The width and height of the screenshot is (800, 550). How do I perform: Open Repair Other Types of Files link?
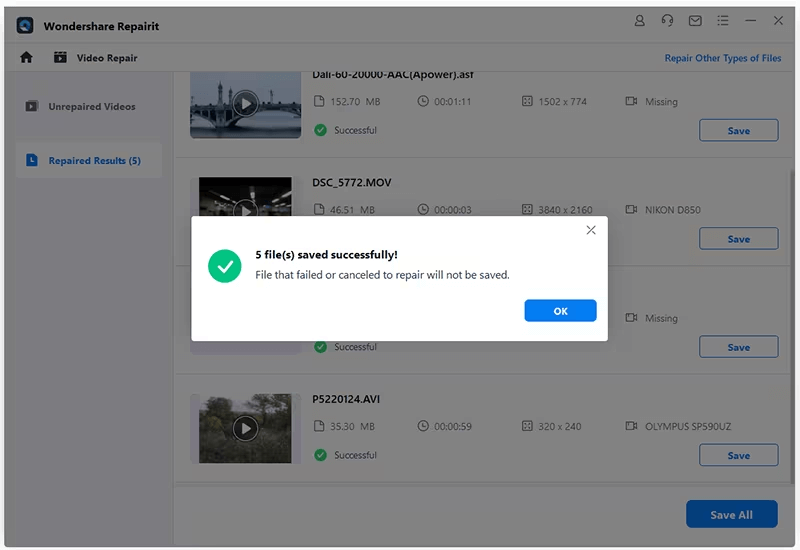[x=722, y=58]
